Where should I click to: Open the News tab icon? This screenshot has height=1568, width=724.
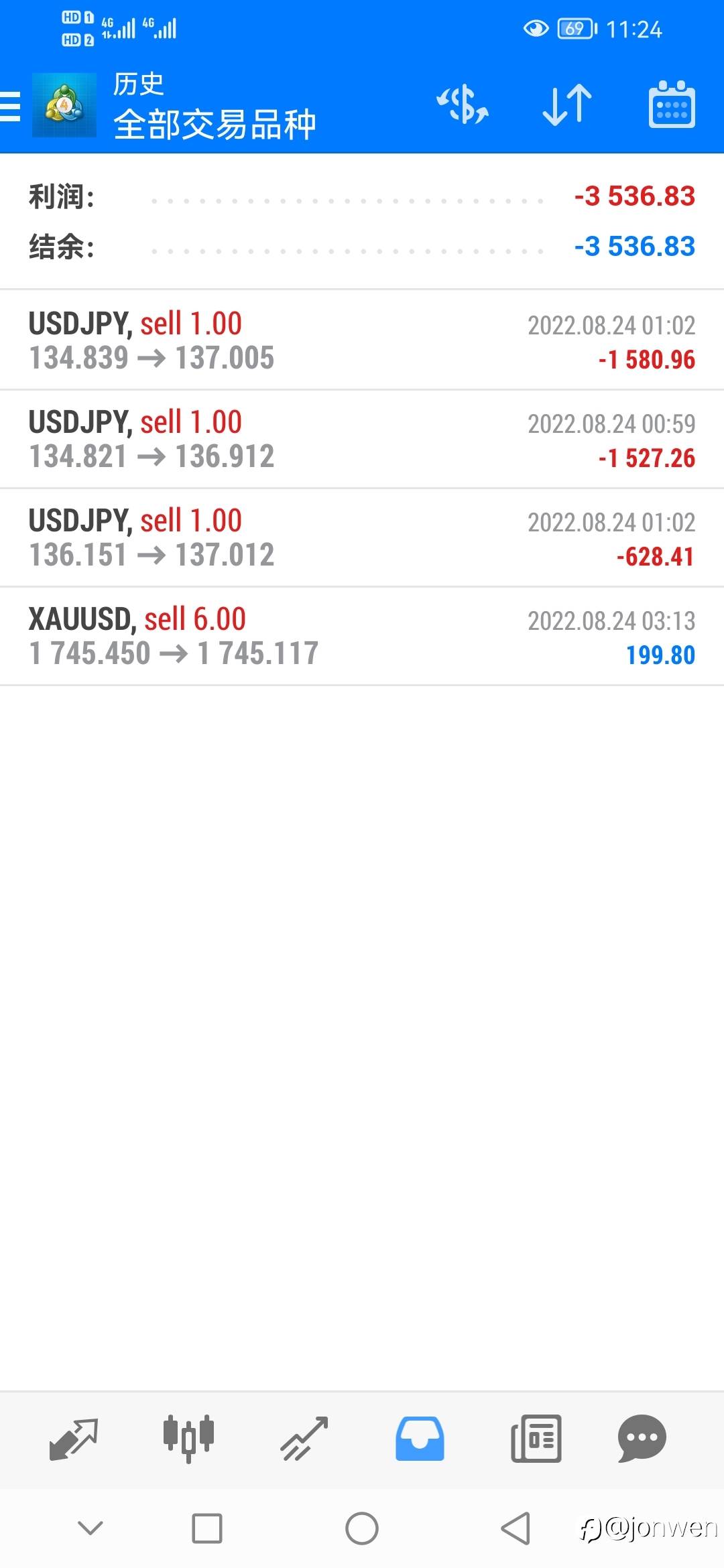[536, 1438]
